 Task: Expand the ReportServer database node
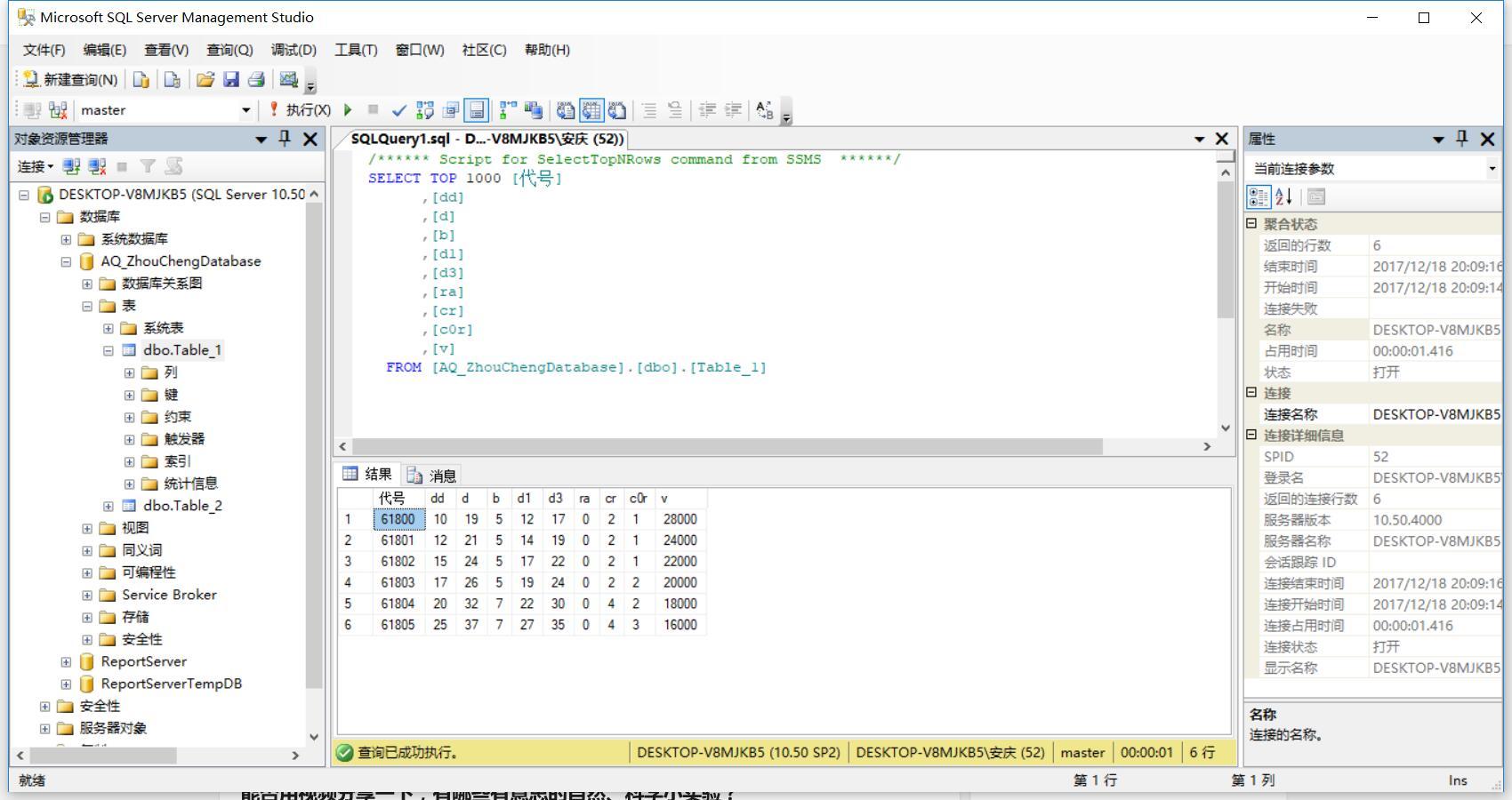(65, 661)
